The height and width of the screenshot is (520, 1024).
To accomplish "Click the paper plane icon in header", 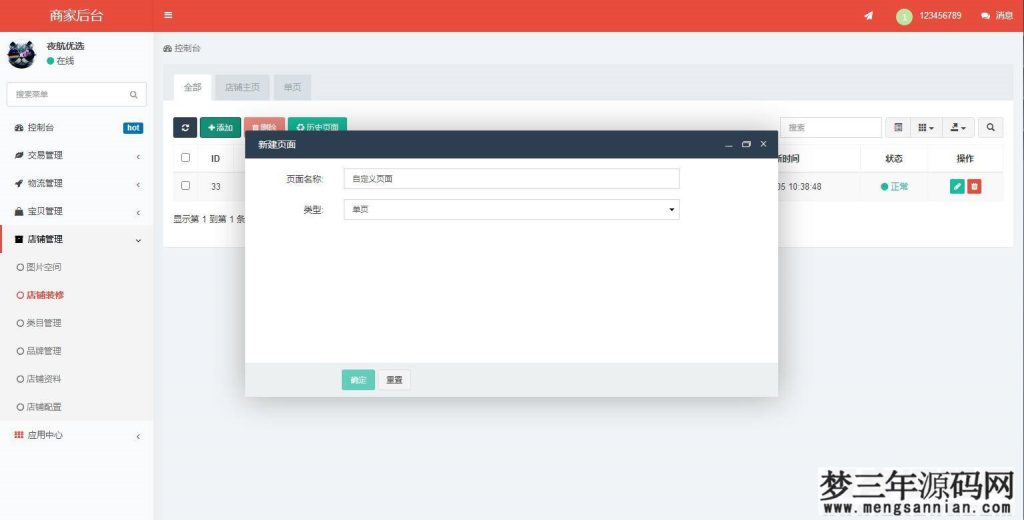I will (x=868, y=16).
